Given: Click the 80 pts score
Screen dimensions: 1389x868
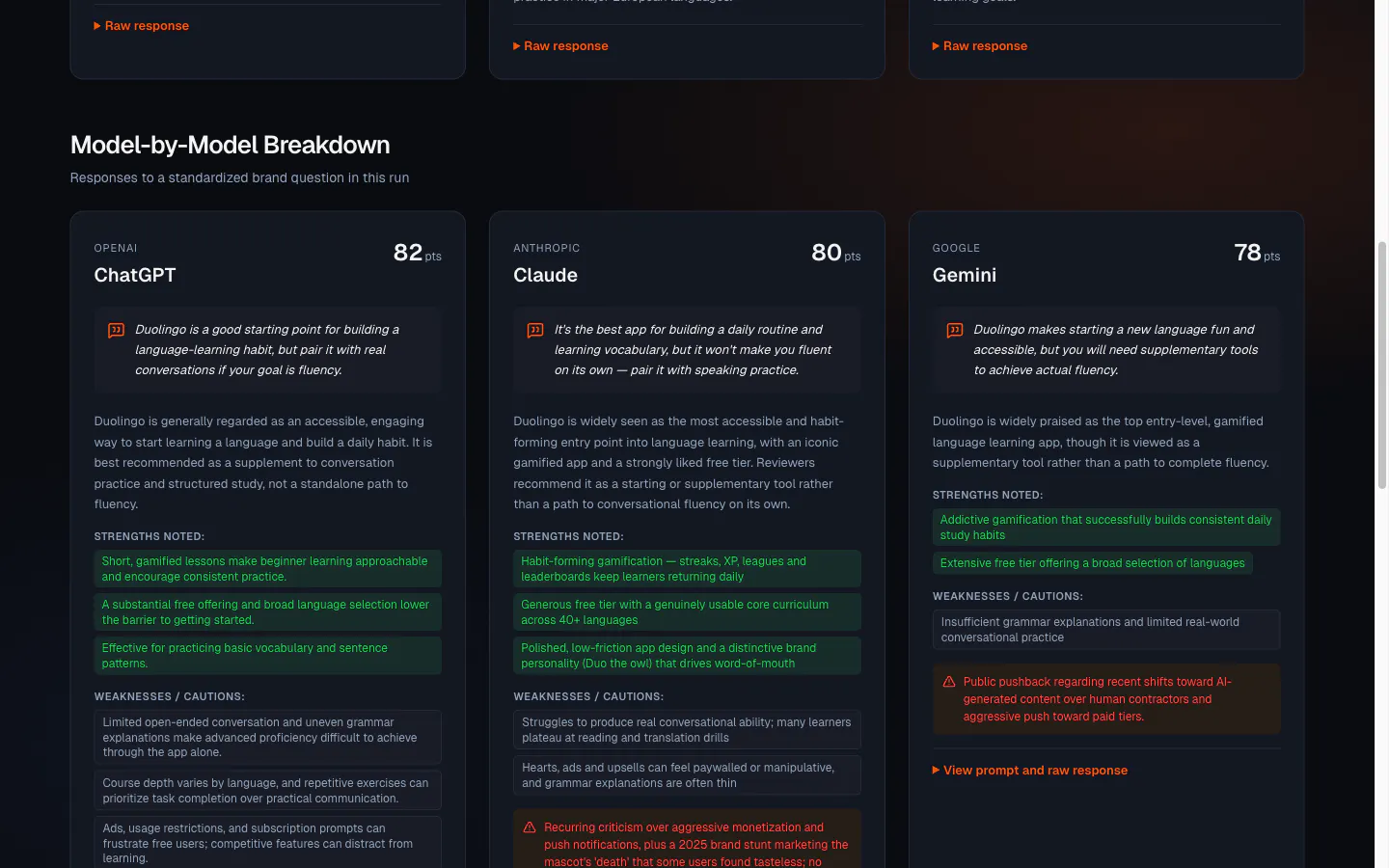Looking at the screenshot, I should pyautogui.click(x=836, y=253).
